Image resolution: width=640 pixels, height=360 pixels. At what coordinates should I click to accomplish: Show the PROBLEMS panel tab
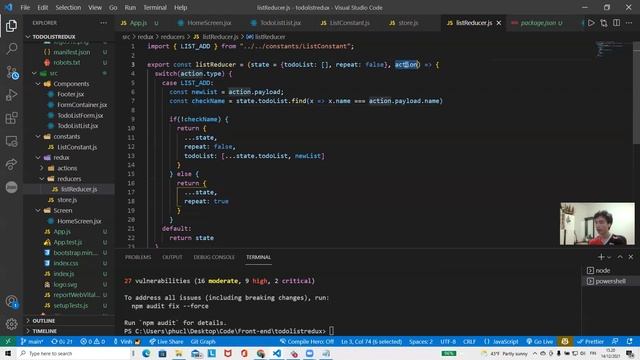click(138, 257)
